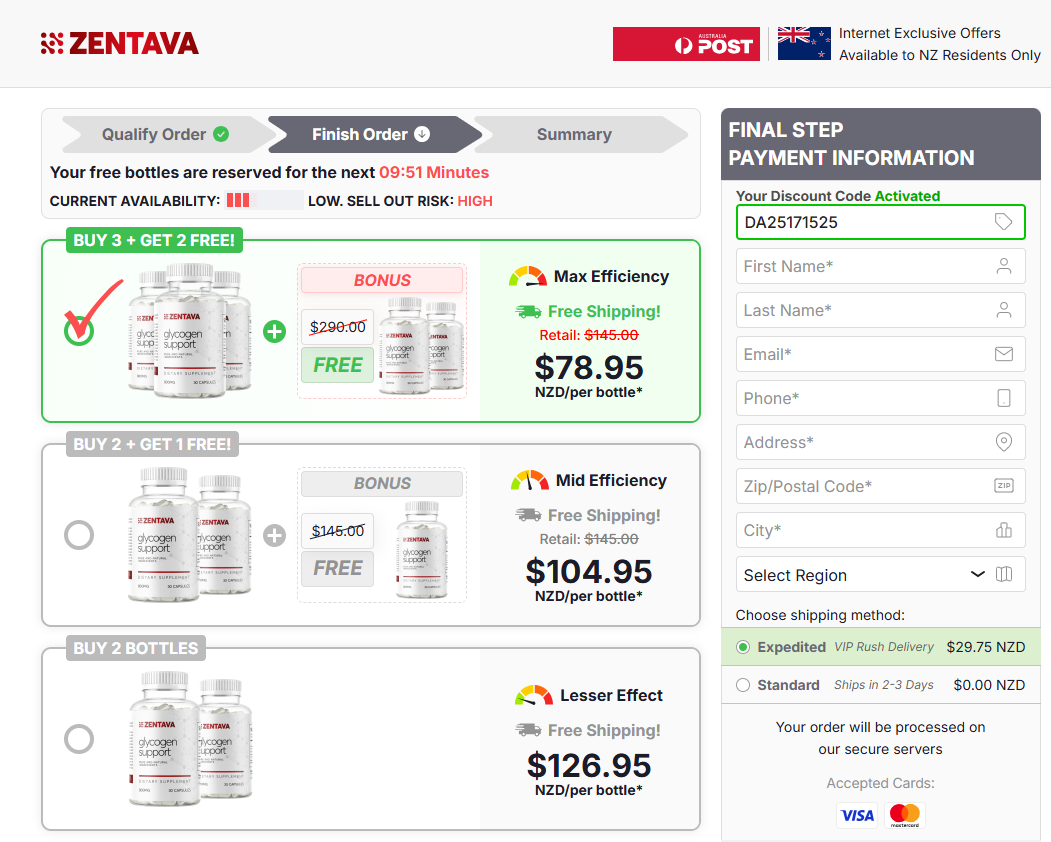
Task: Click the BUY 2 BOTTLES label
Action: [136, 648]
